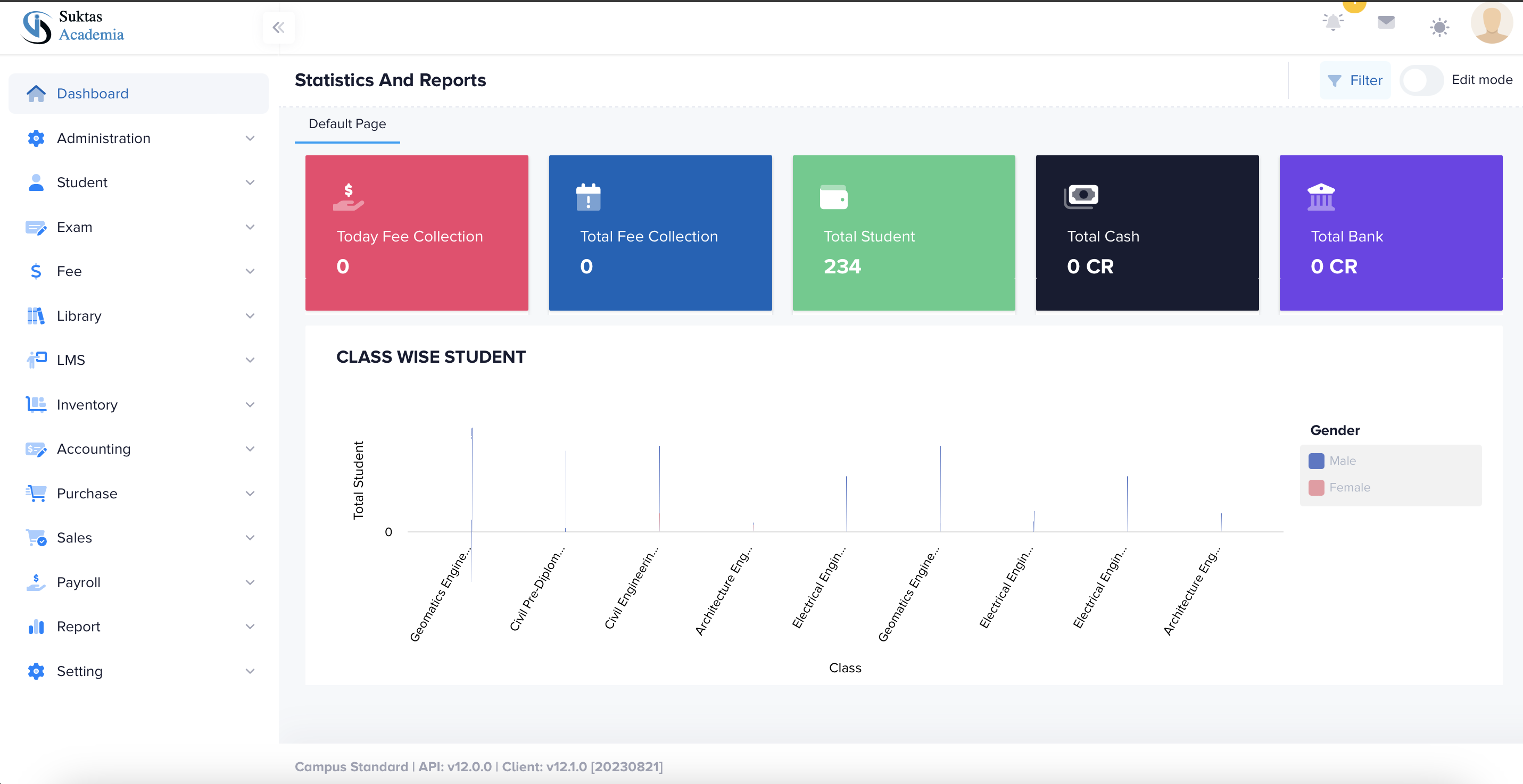Enable the Edit mode switch
This screenshot has width=1523, height=784.
(1420, 80)
